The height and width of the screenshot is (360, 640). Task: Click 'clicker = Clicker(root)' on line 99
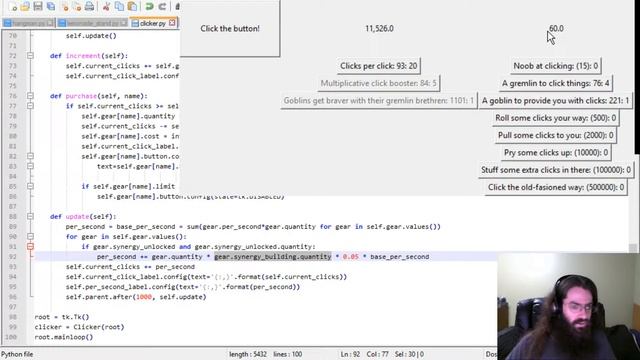tap(80, 327)
